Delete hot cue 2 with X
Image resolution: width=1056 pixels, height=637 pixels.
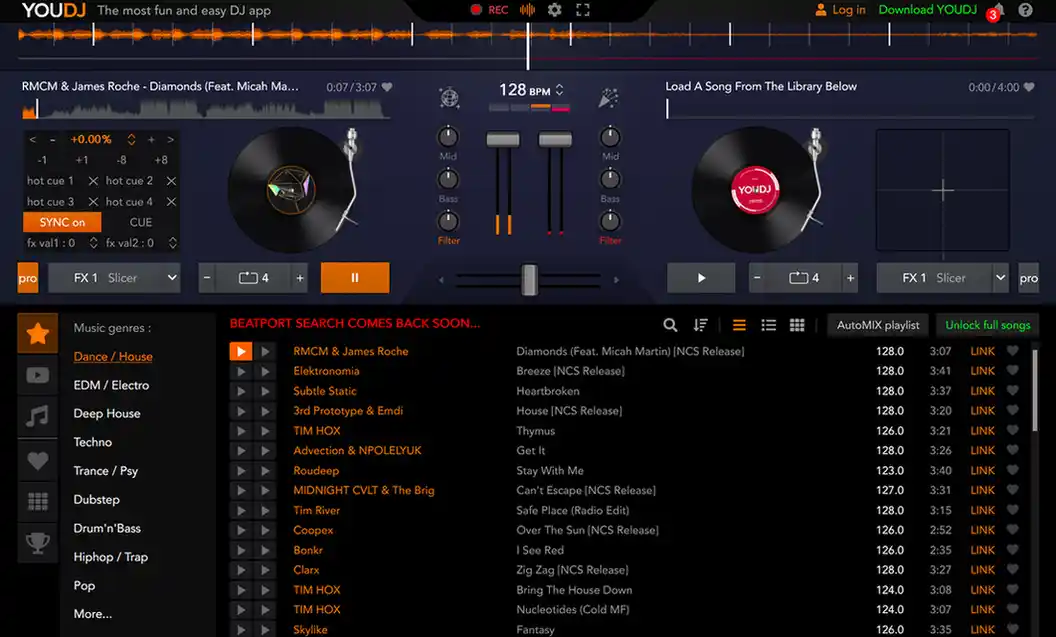coord(171,181)
